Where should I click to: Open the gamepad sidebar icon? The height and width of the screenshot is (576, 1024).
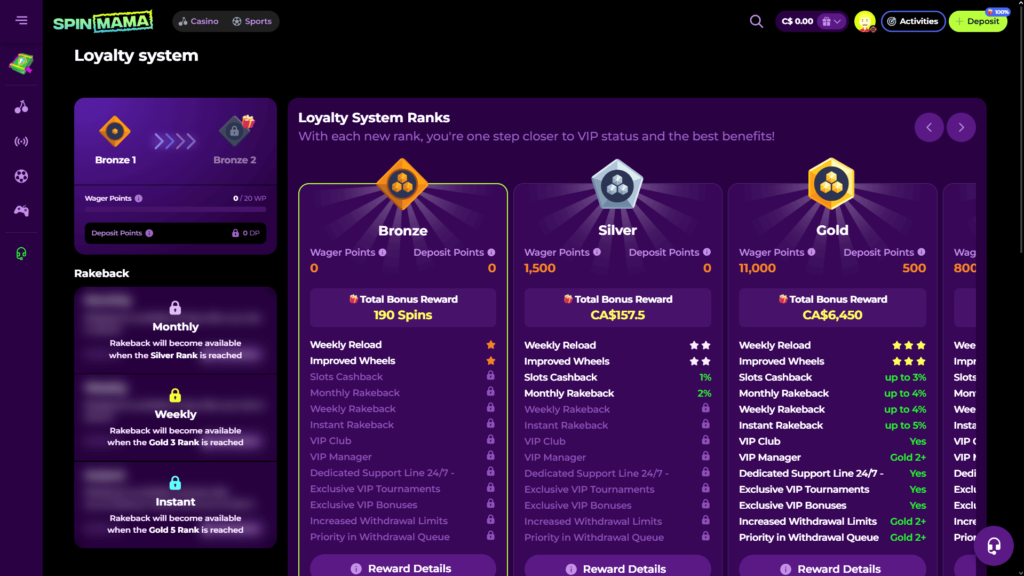[x=21, y=211]
